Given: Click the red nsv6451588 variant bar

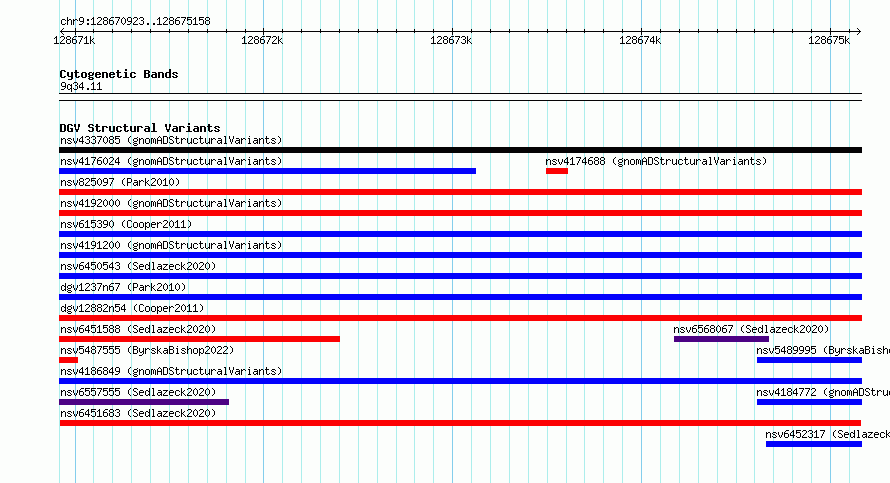Looking at the screenshot, I should (x=199, y=339).
